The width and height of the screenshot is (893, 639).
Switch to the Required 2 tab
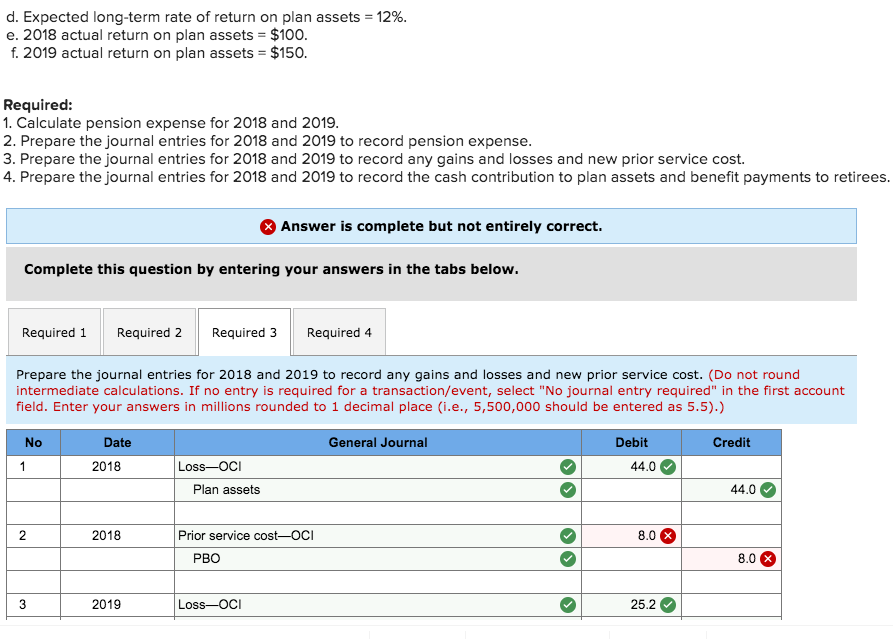pyautogui.click(x=149, y=332)
